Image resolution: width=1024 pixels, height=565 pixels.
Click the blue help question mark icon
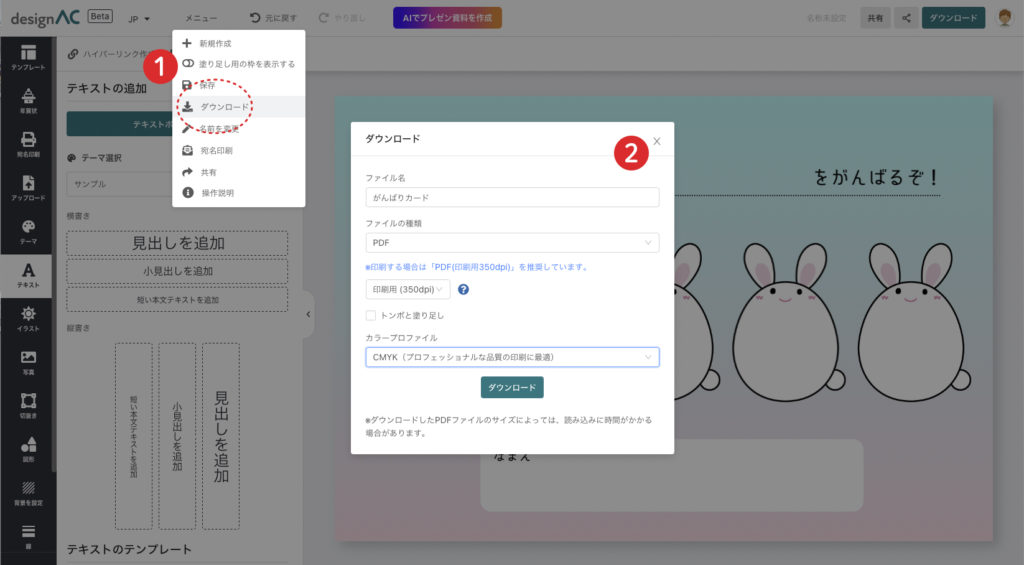pos(464,290)
